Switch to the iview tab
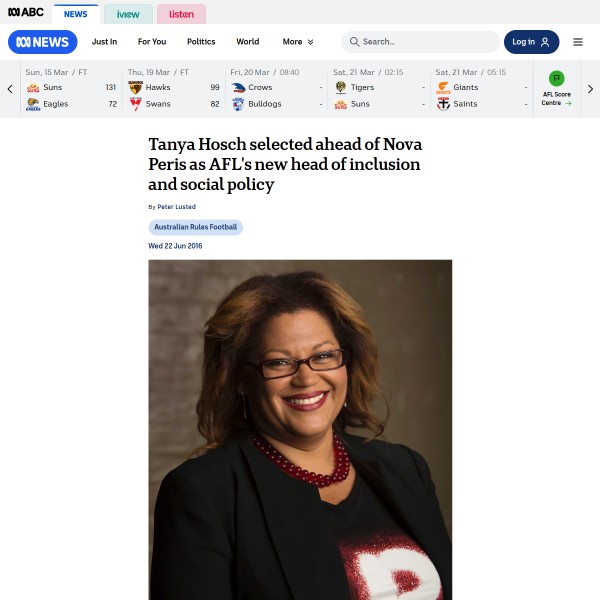 coord(128,14)
